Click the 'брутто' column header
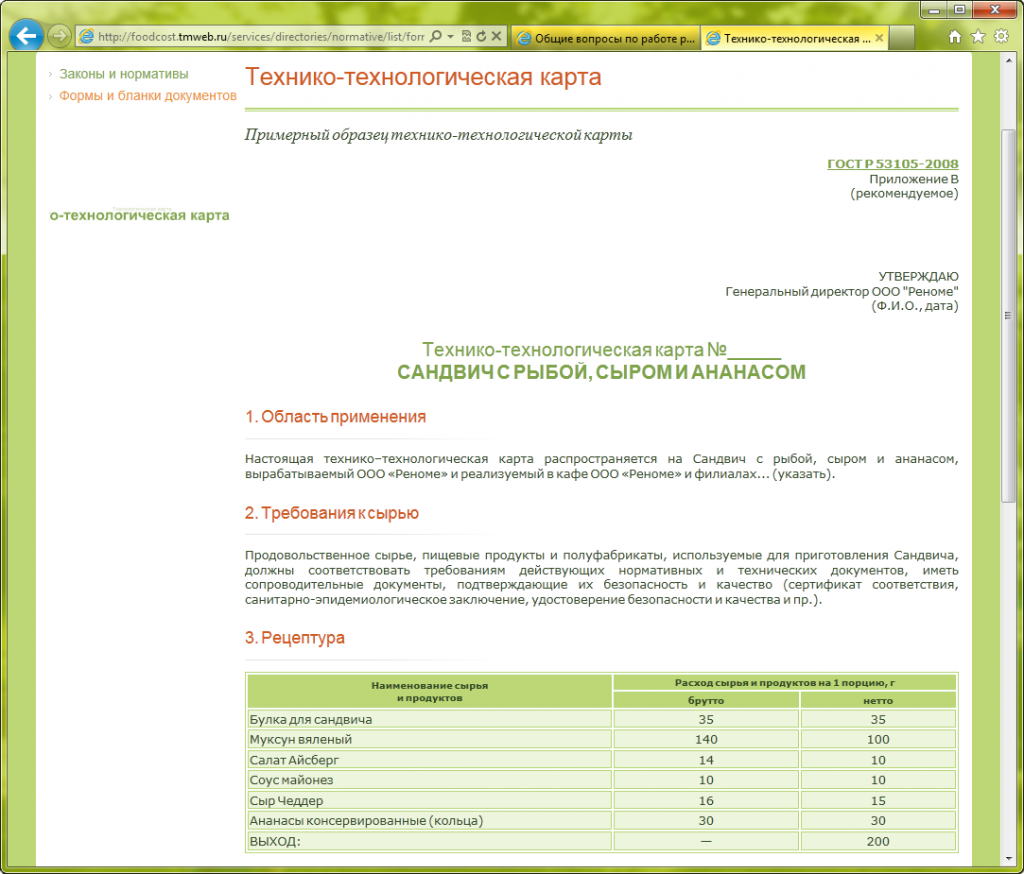Screen dimensions: 1024x874 click(706, 700)
